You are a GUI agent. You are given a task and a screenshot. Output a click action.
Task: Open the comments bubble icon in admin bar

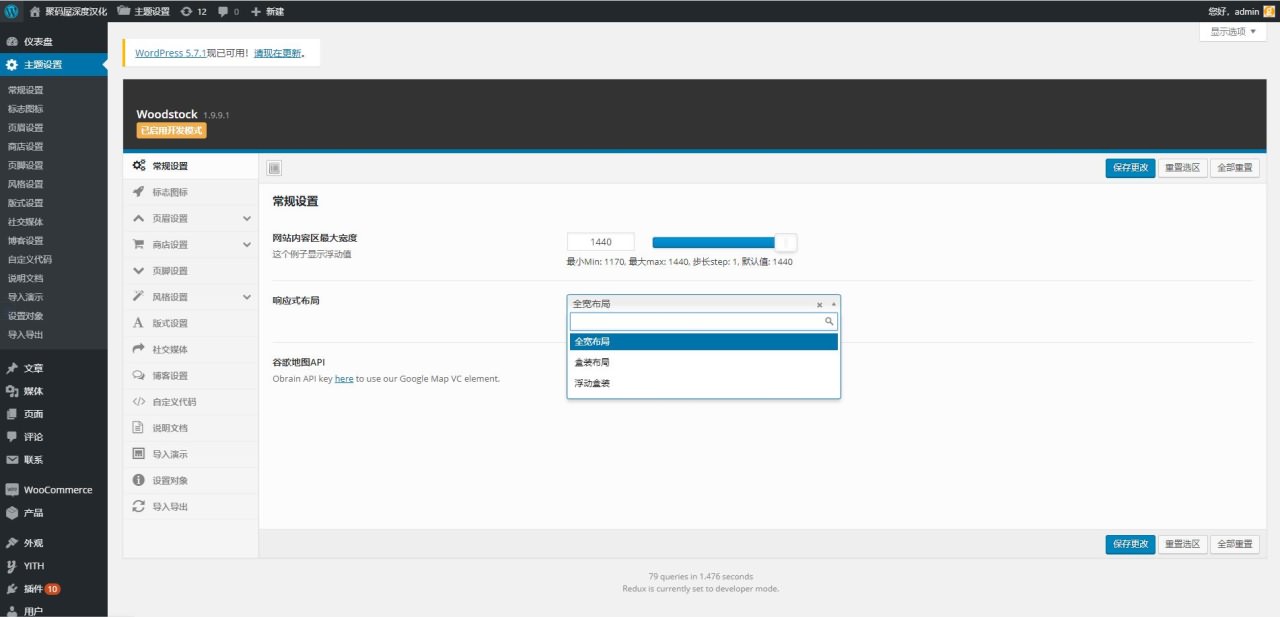pyautogui.click(x=228, y=11)
